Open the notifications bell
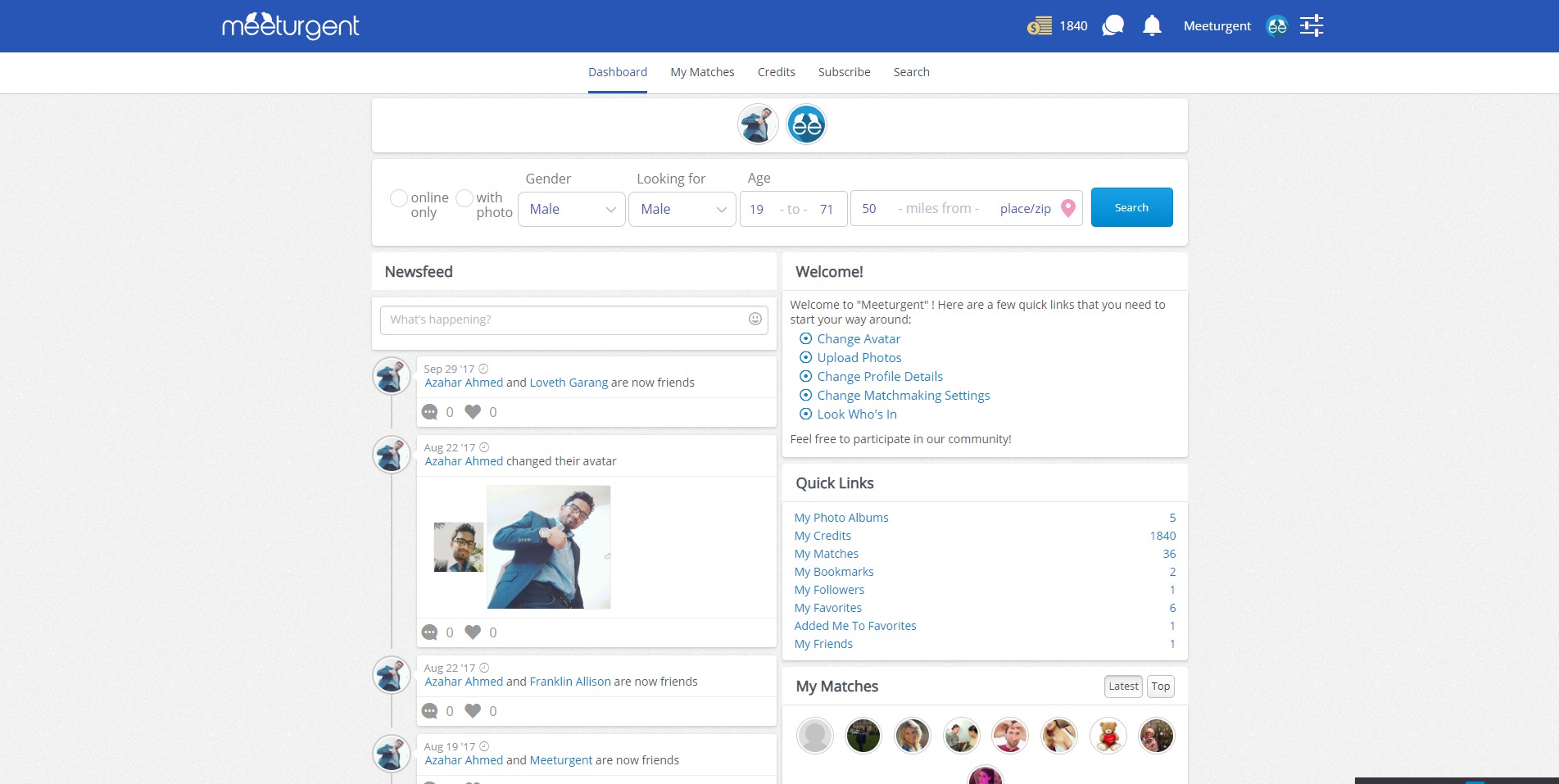This screenshot has height=784, width=1559. click(x=1152, y=26)
